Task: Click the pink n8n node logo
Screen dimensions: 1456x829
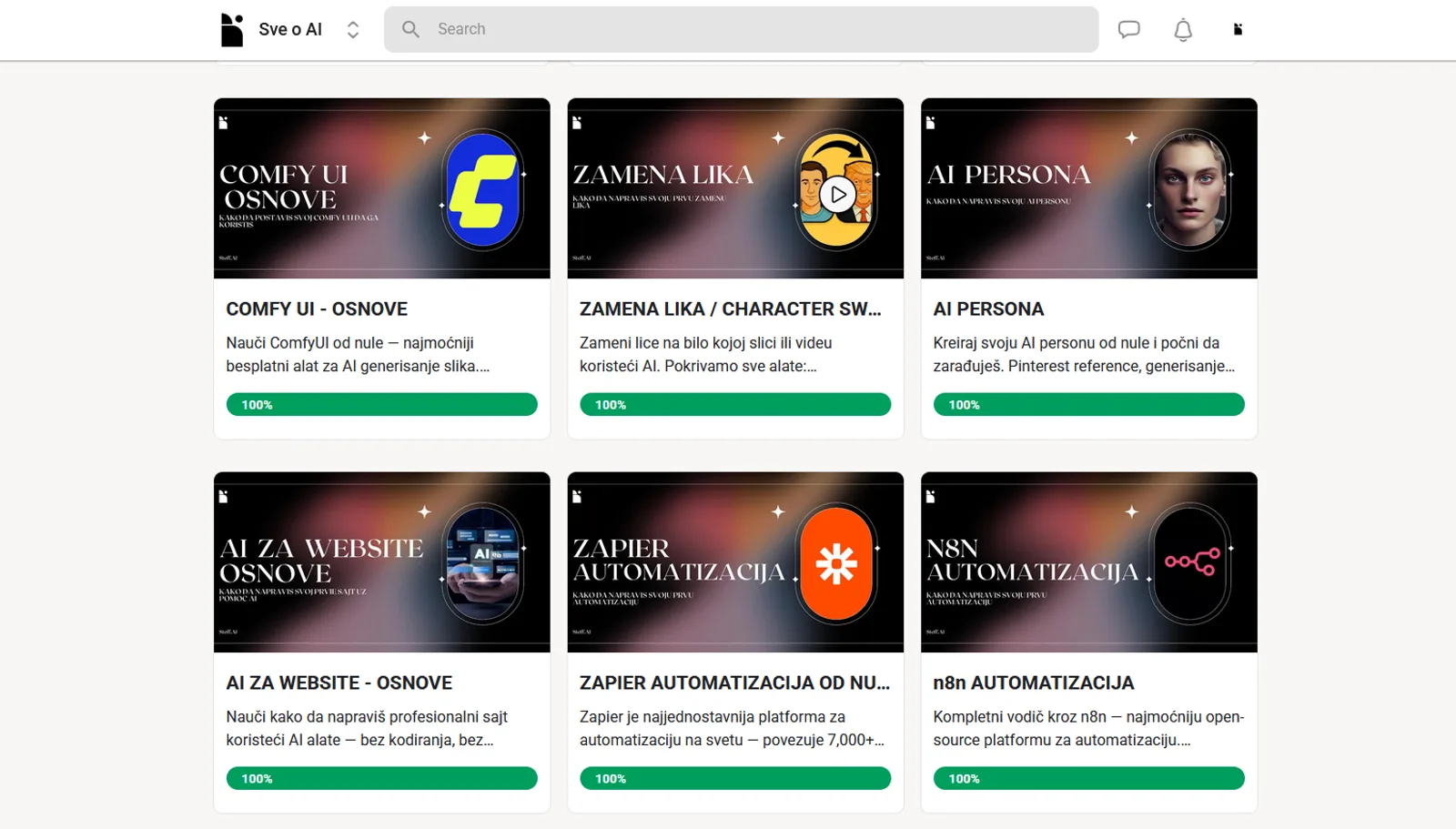Action: click(1192, 561)
